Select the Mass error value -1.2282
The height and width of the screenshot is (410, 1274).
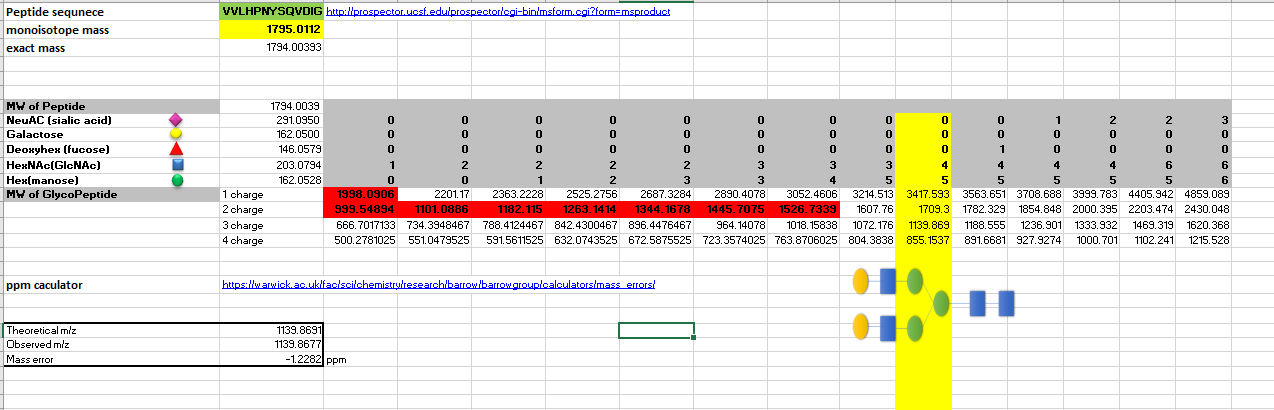point(271,357)
